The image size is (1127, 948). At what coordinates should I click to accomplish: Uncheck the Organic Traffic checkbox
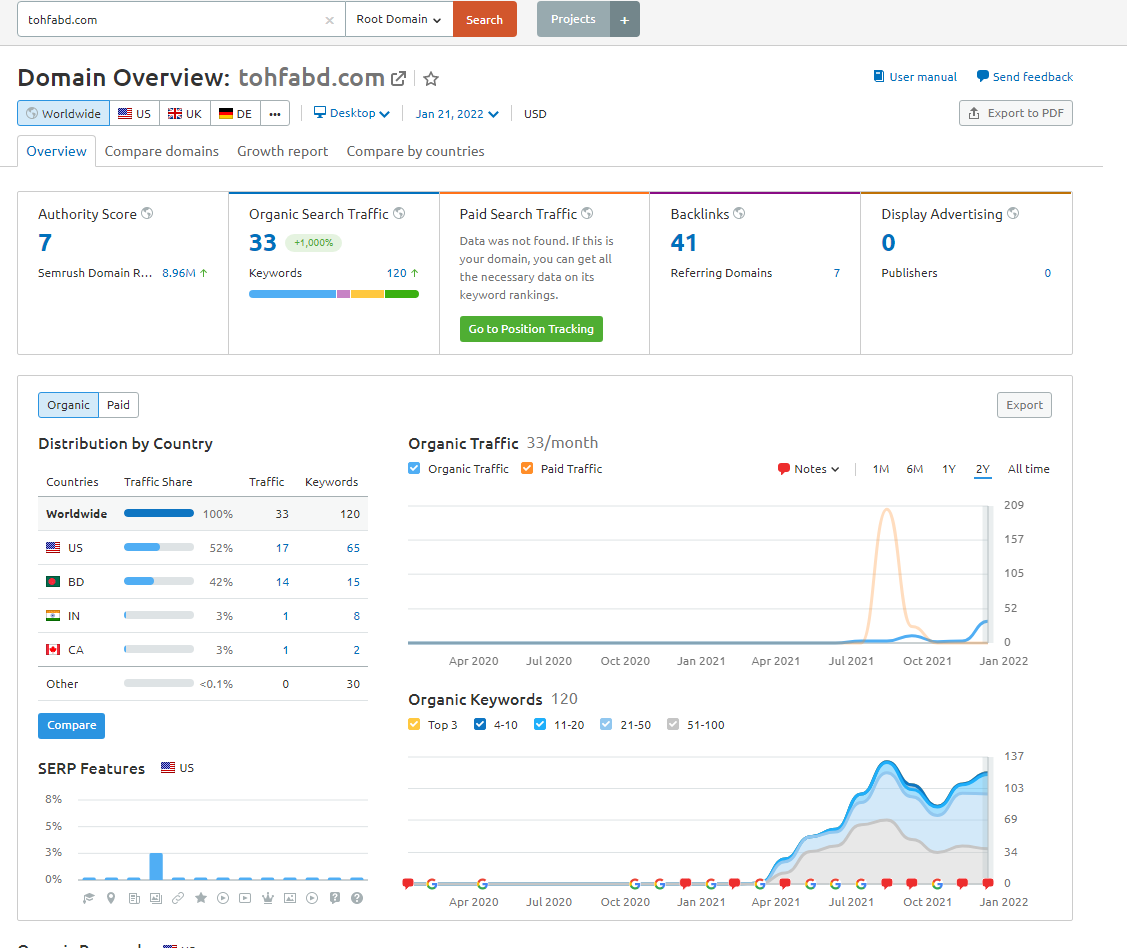[414, 469]
